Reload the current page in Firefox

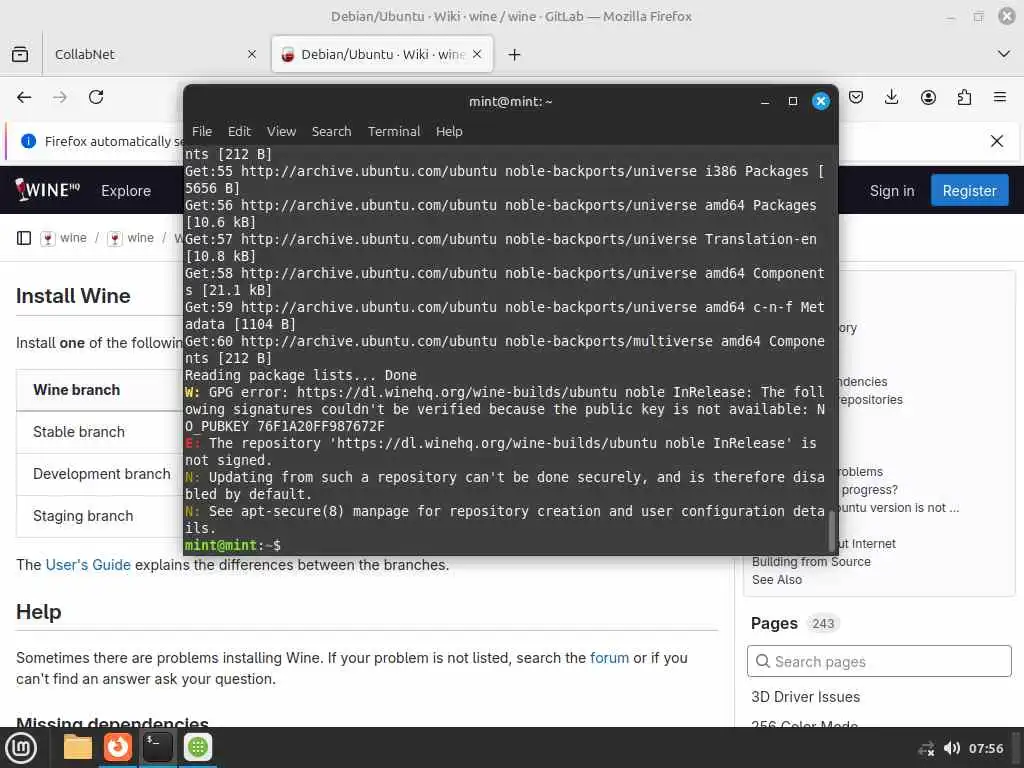tap(96, 97)
